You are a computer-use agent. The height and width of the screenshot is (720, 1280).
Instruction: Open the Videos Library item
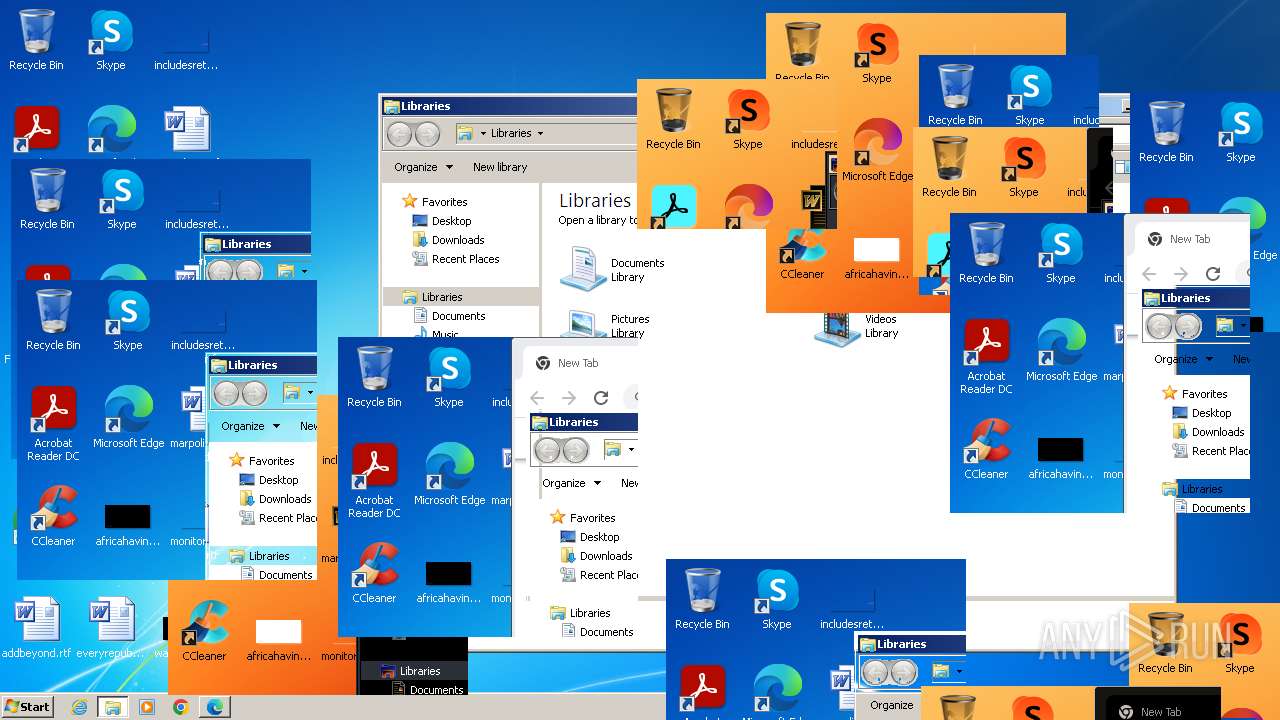858,327
